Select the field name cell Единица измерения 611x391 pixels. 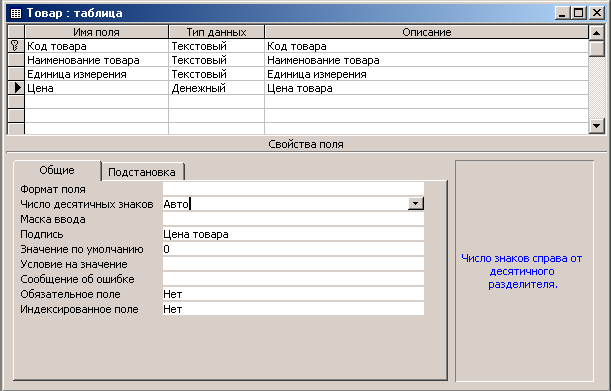(97, 74)
